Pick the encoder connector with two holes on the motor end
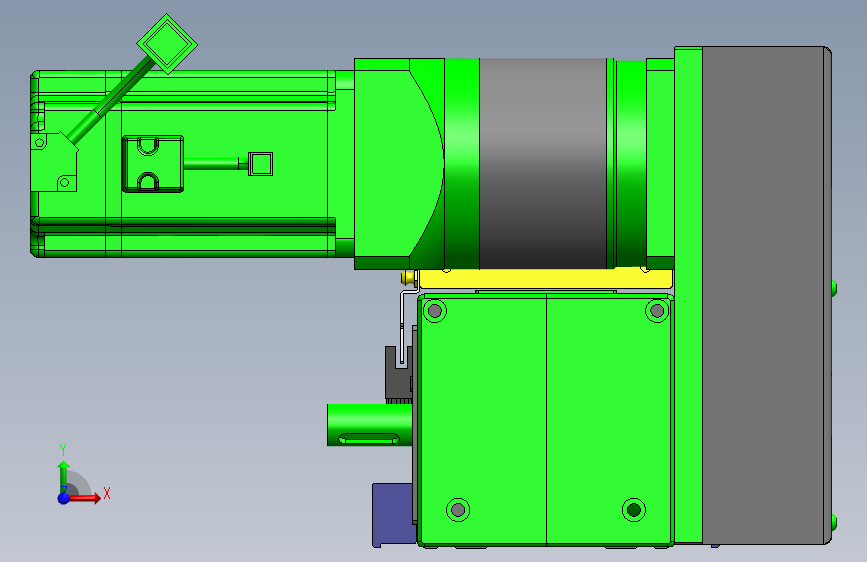 pyautogui.click(x=54, y=162)
